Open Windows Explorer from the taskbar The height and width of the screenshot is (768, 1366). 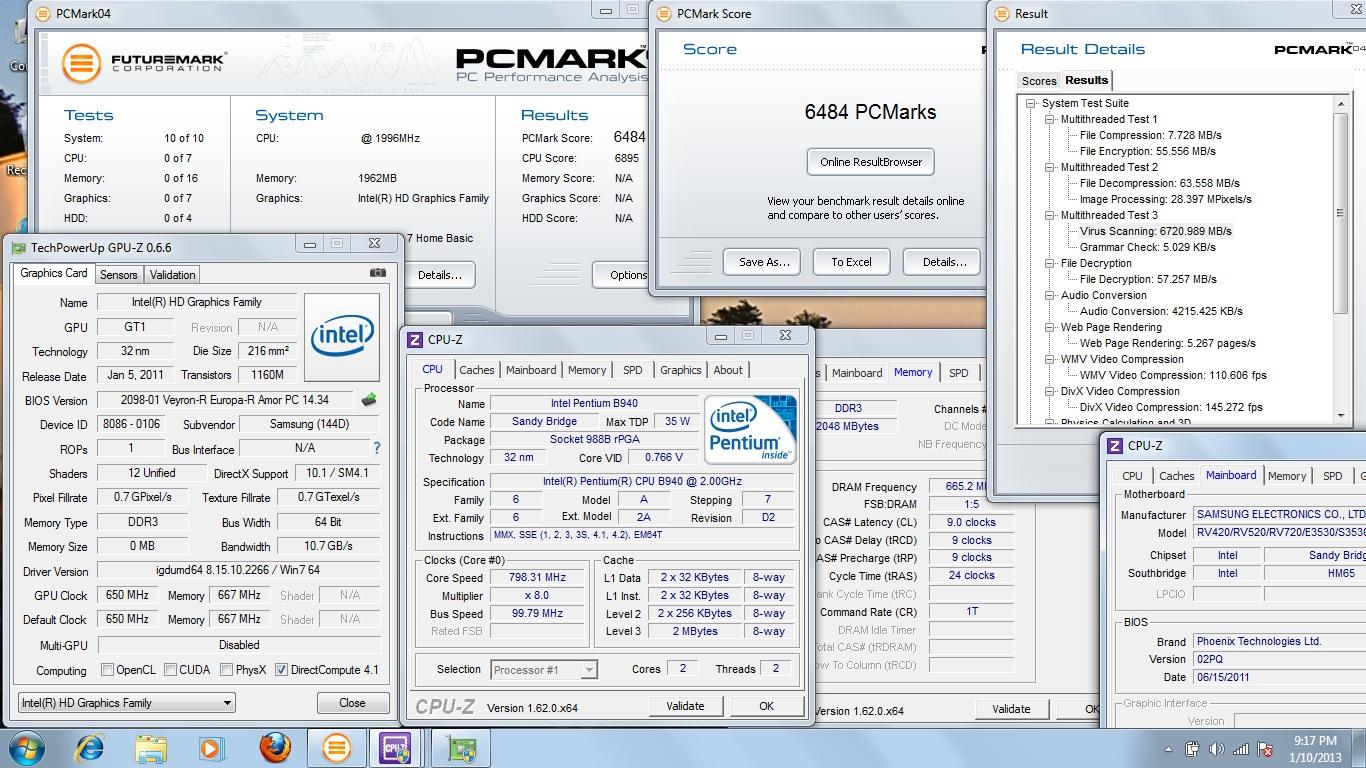coord(151,748)
